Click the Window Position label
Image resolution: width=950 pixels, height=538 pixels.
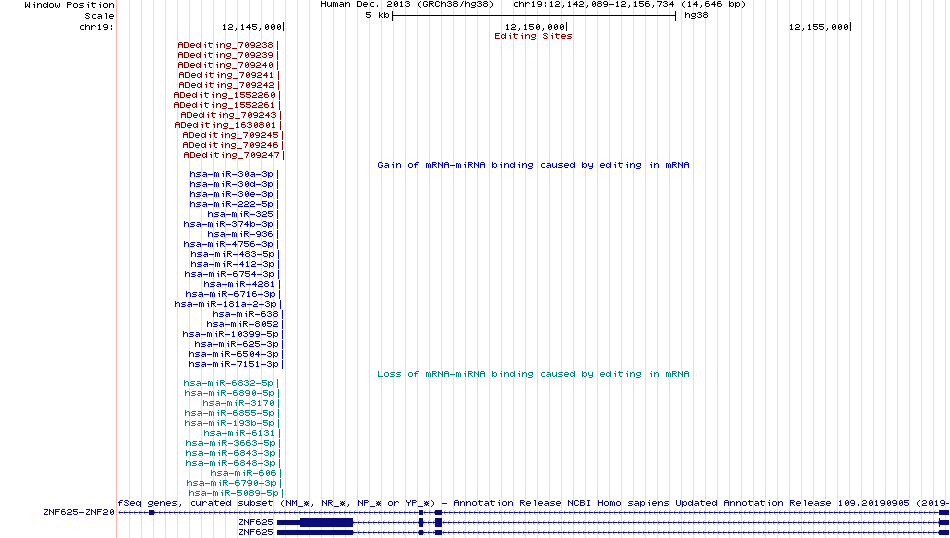70,5
